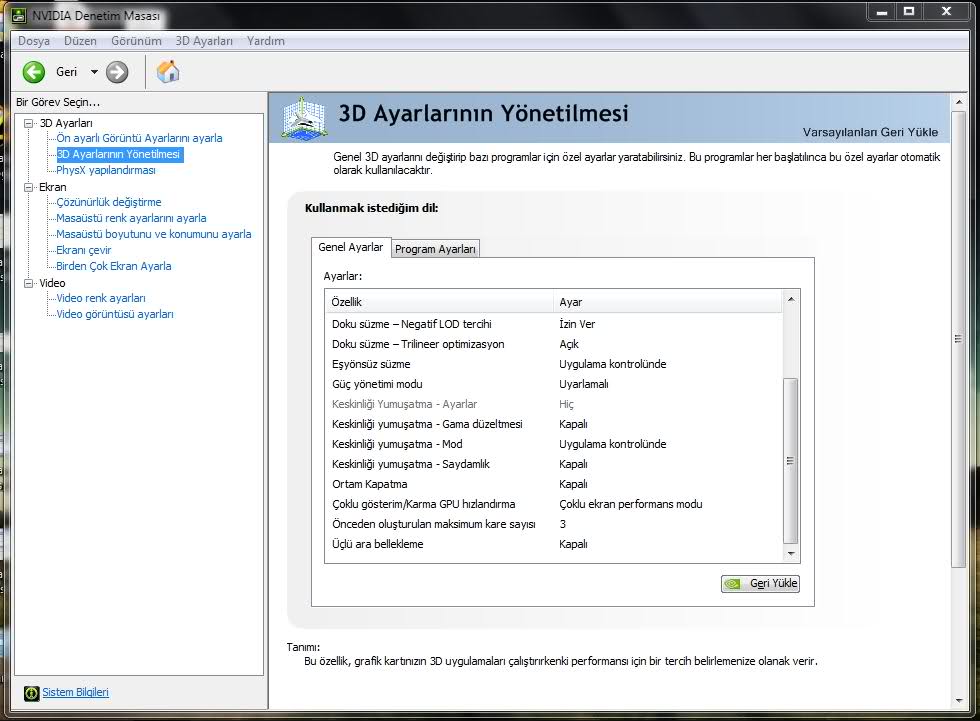Open the home page house icon
The image size is (980, 721).
[x=168, y=72]
